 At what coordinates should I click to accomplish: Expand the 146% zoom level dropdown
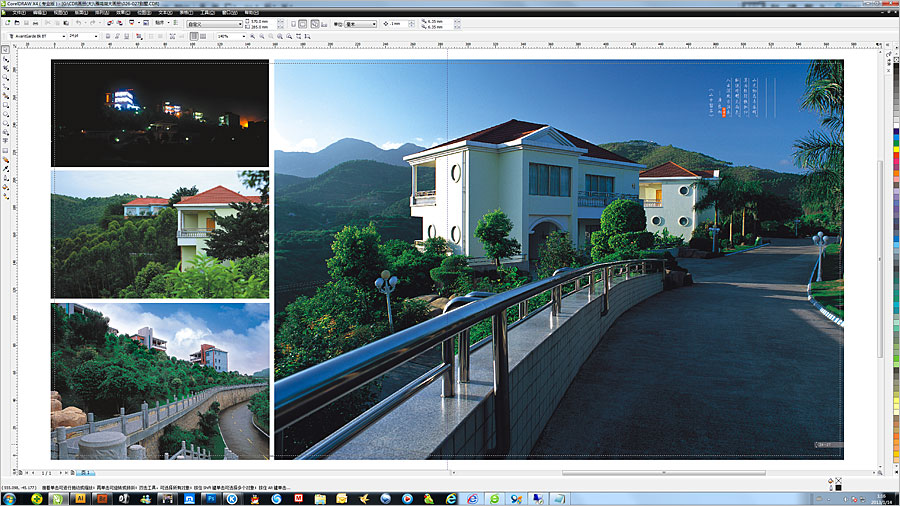[x=243, y=35]
